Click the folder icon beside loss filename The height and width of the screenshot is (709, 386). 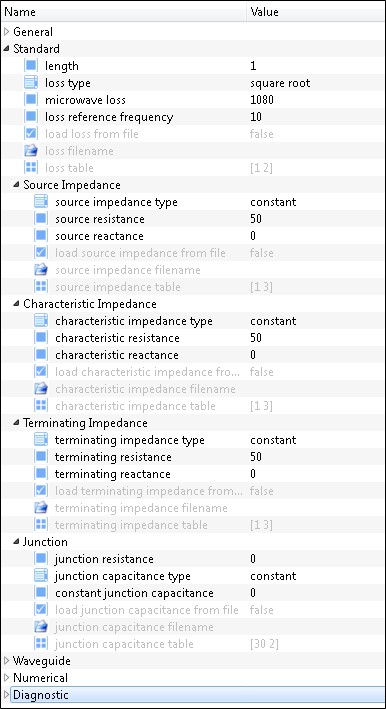(x=31, y=151)
